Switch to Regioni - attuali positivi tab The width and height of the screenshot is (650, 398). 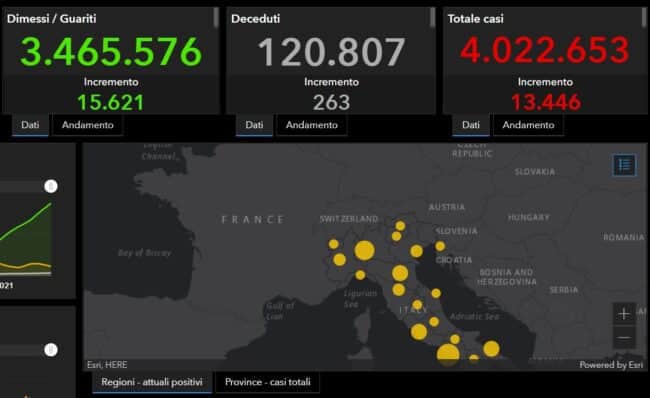(152, 382)
